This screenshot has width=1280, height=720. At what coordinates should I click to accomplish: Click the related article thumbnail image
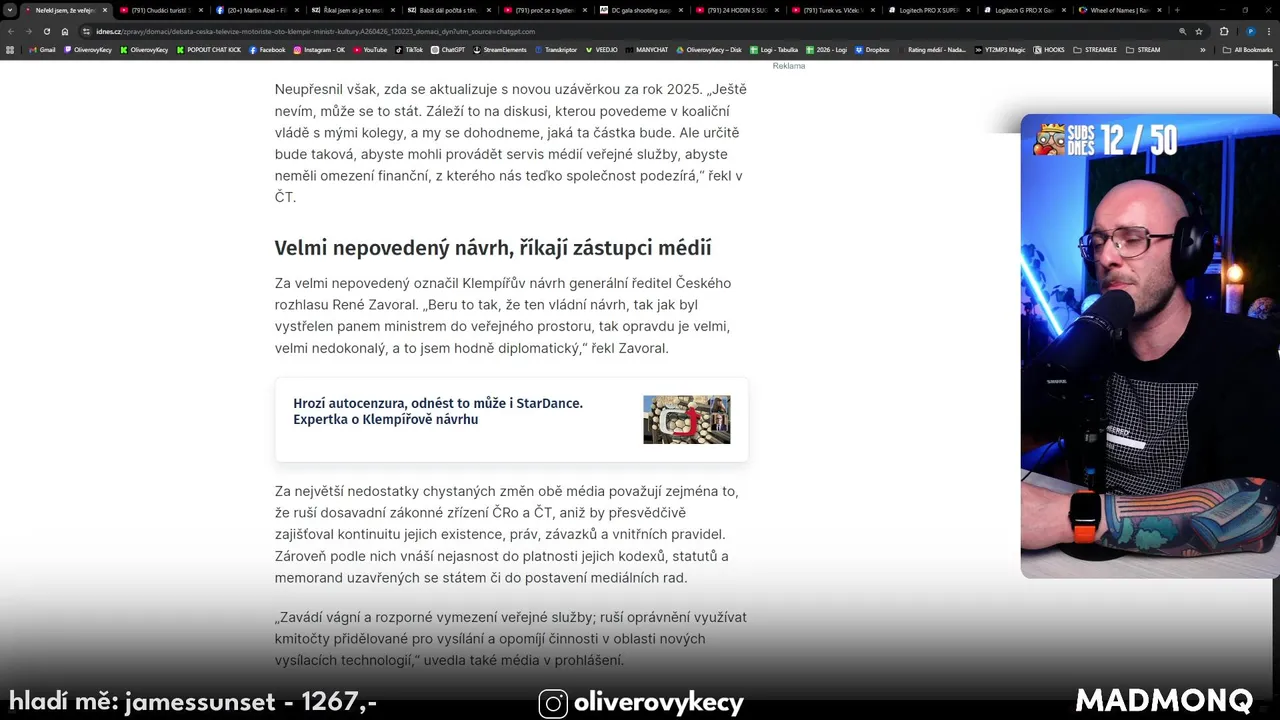686,419
